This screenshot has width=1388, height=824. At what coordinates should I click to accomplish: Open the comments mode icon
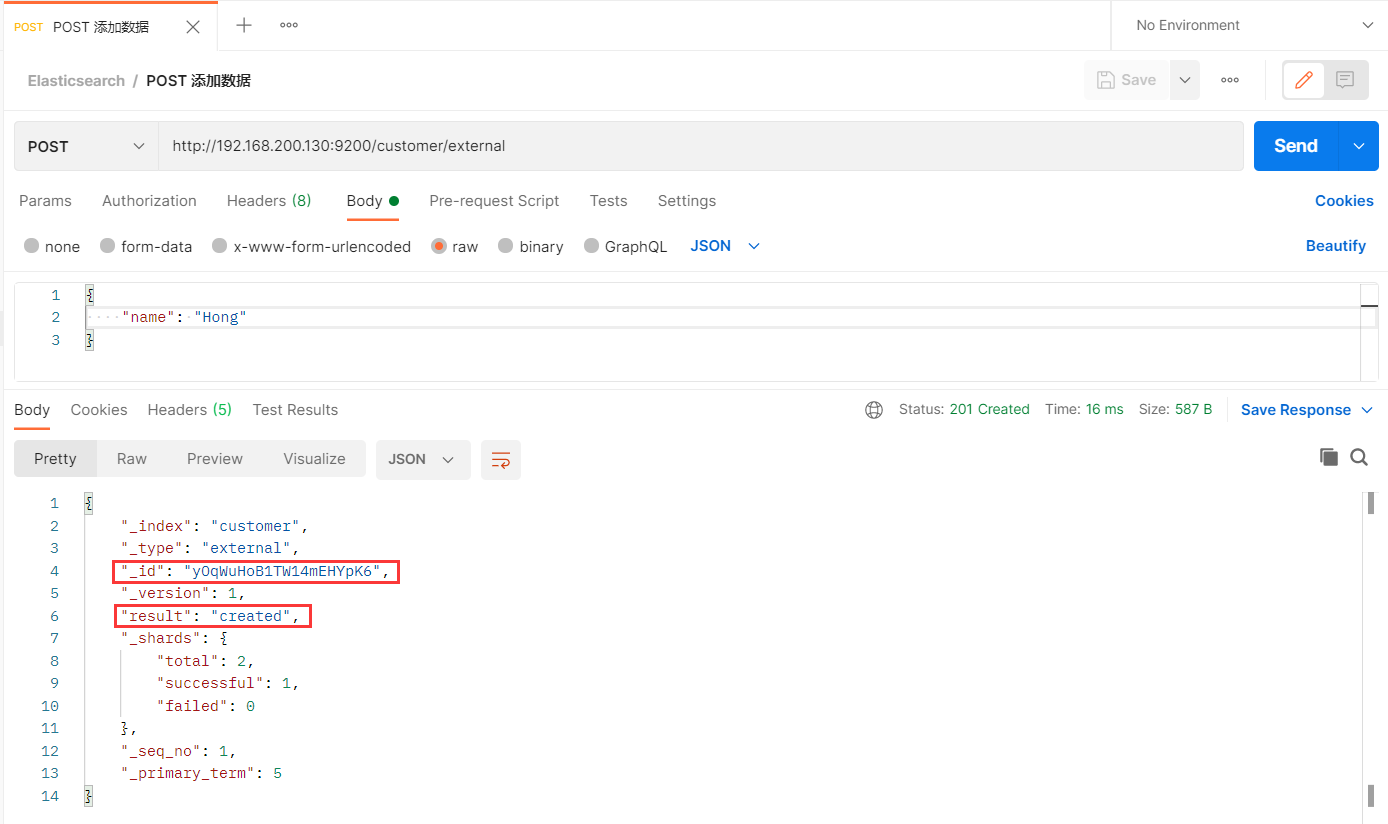point(1345,80)
